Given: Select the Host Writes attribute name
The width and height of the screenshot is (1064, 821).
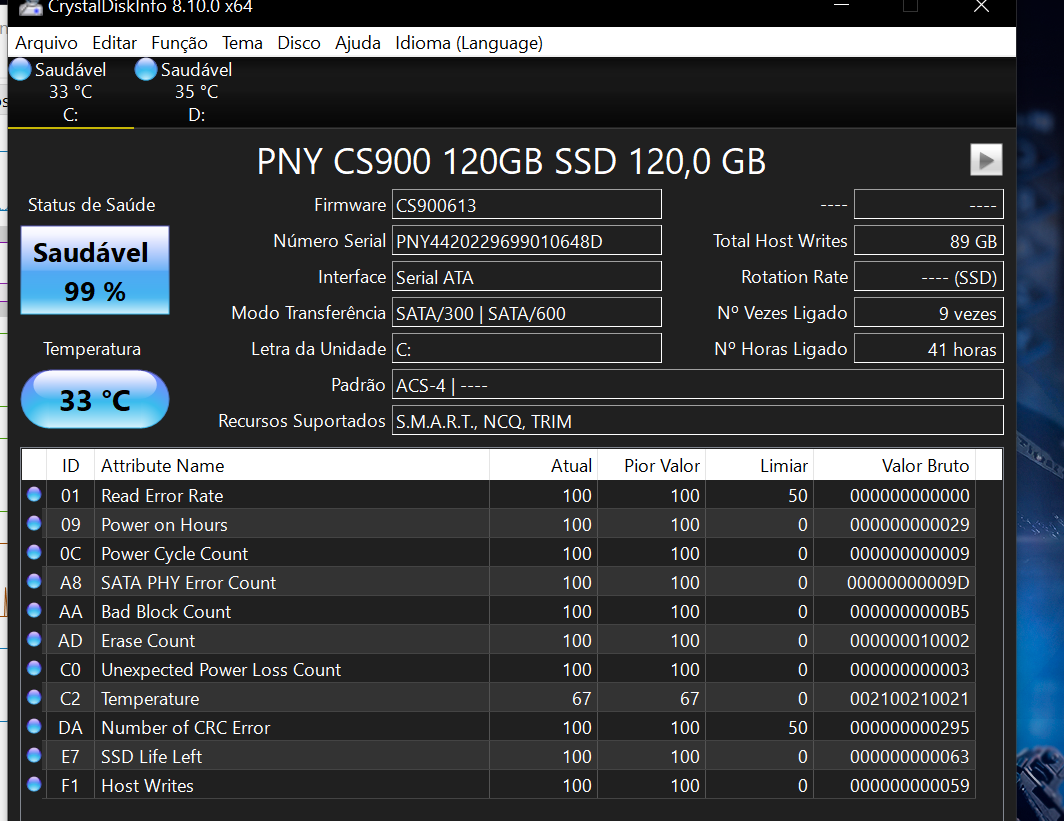Looking at the screenshot, I should 147,786.
